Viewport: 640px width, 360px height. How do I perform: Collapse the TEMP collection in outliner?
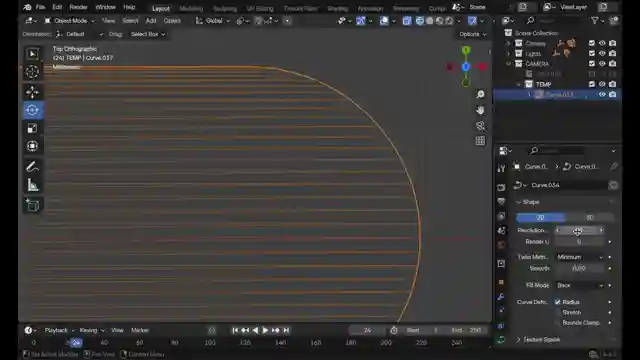[x=518, y=84]
